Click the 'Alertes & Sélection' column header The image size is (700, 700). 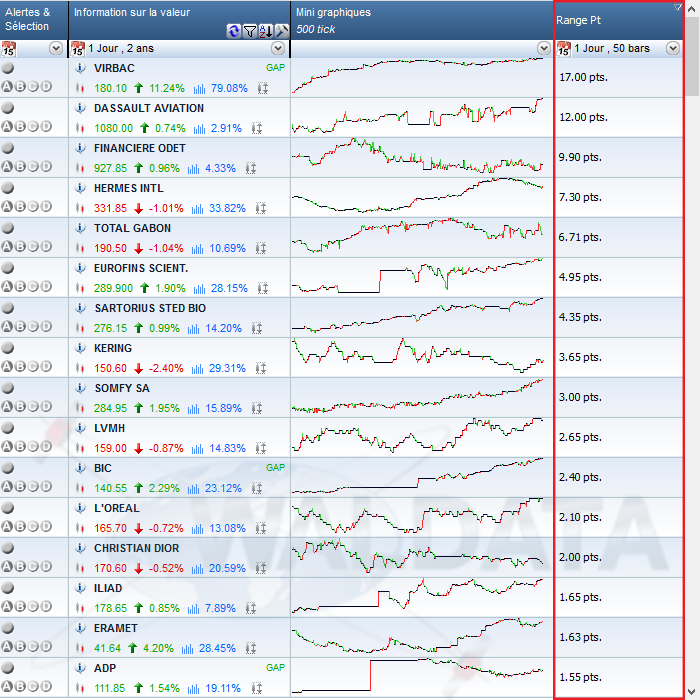pyautogui.click(x=34, y=20)
